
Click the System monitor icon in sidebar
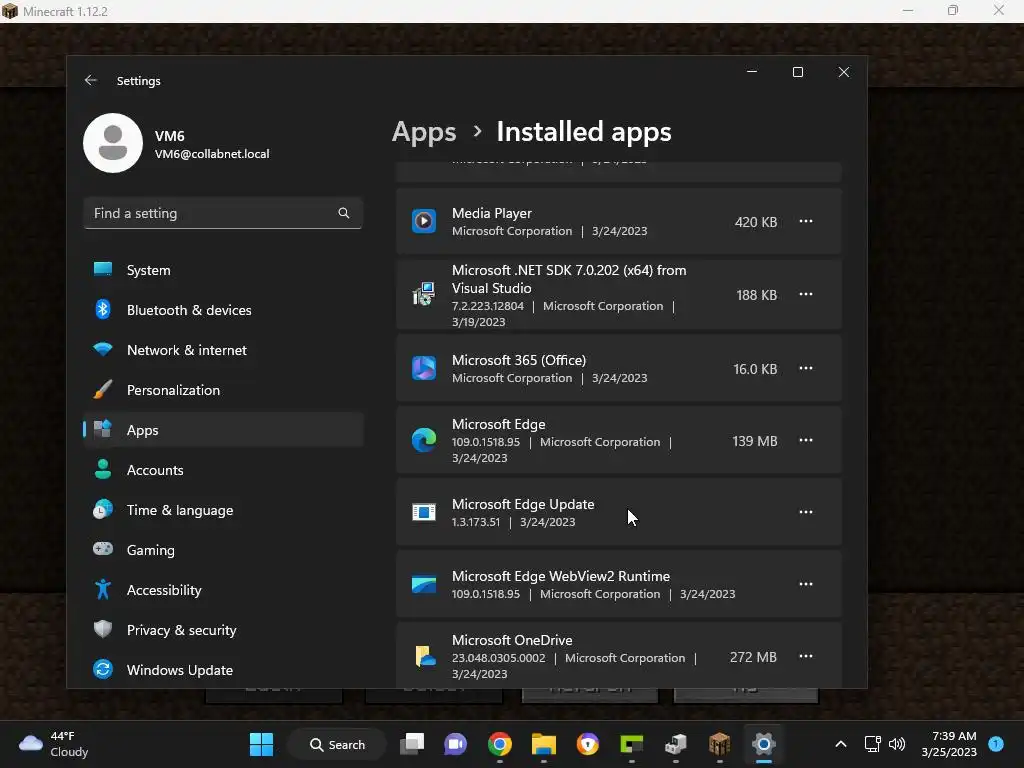[103, 269]
